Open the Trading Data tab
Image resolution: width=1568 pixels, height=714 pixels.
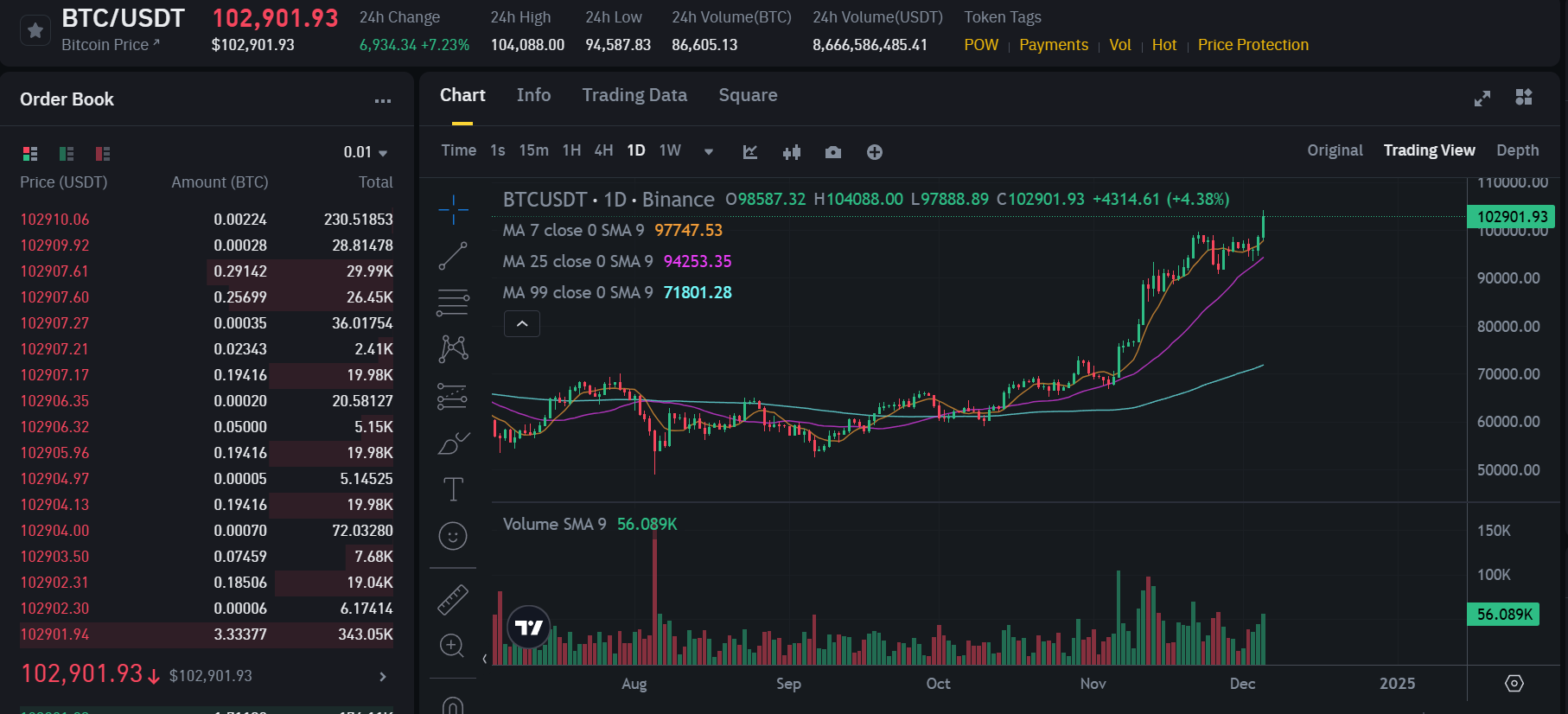coord(634,95)
